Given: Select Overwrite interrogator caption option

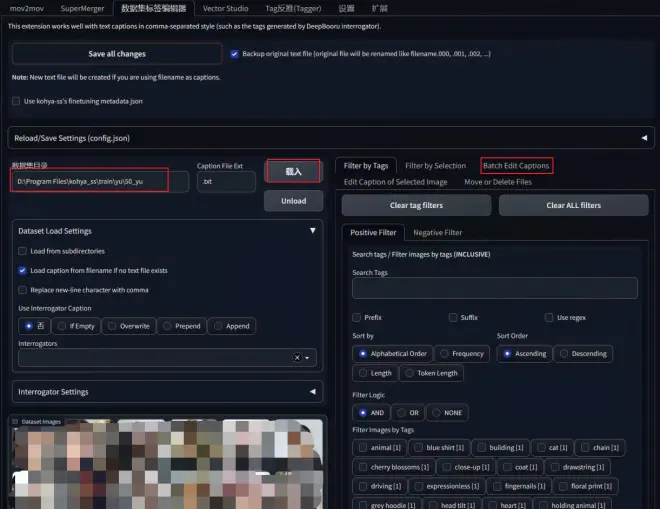Looking at the screenshot, I should click(x=129, y=326).
